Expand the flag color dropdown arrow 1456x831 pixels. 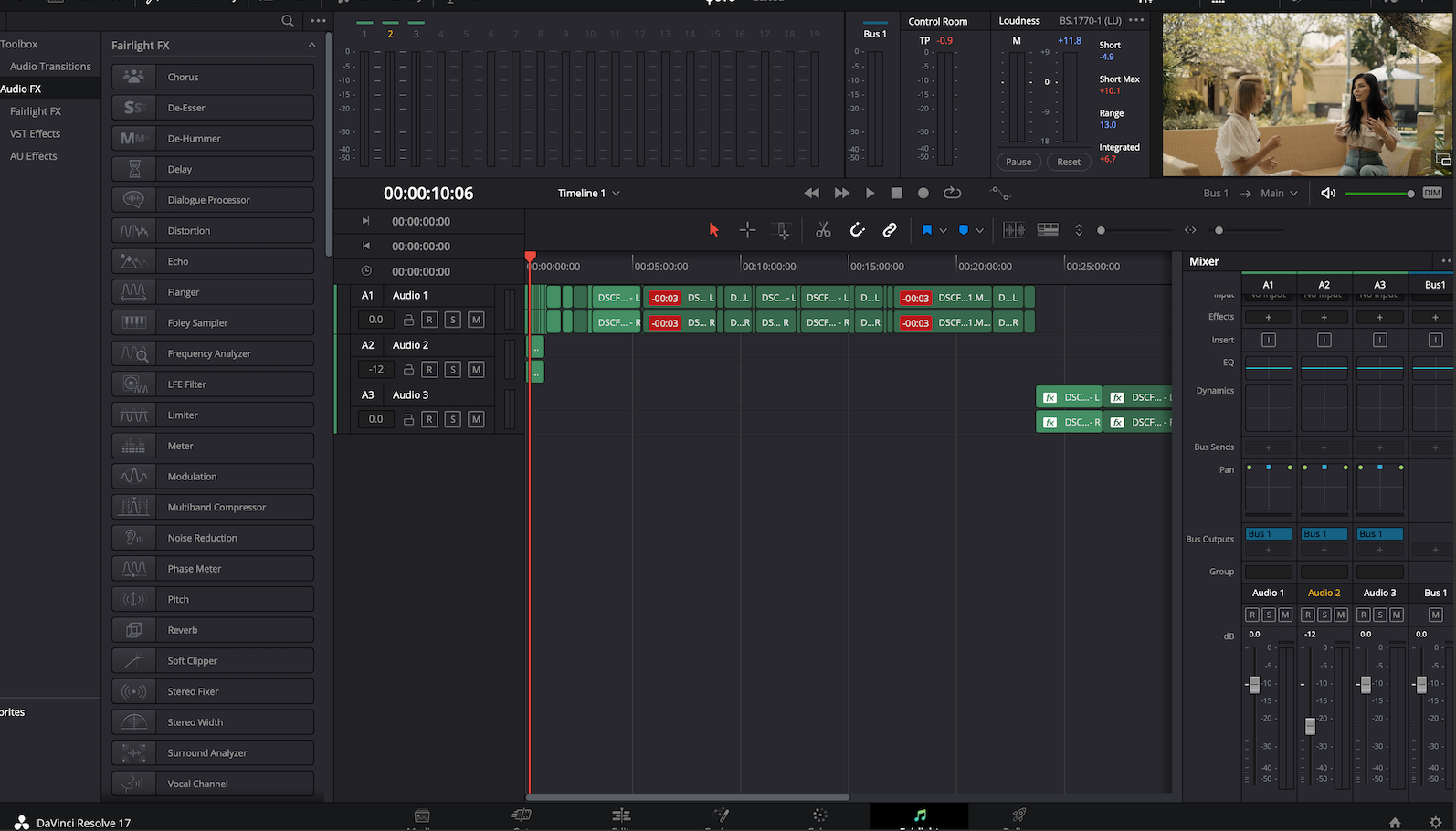(944, 231)
